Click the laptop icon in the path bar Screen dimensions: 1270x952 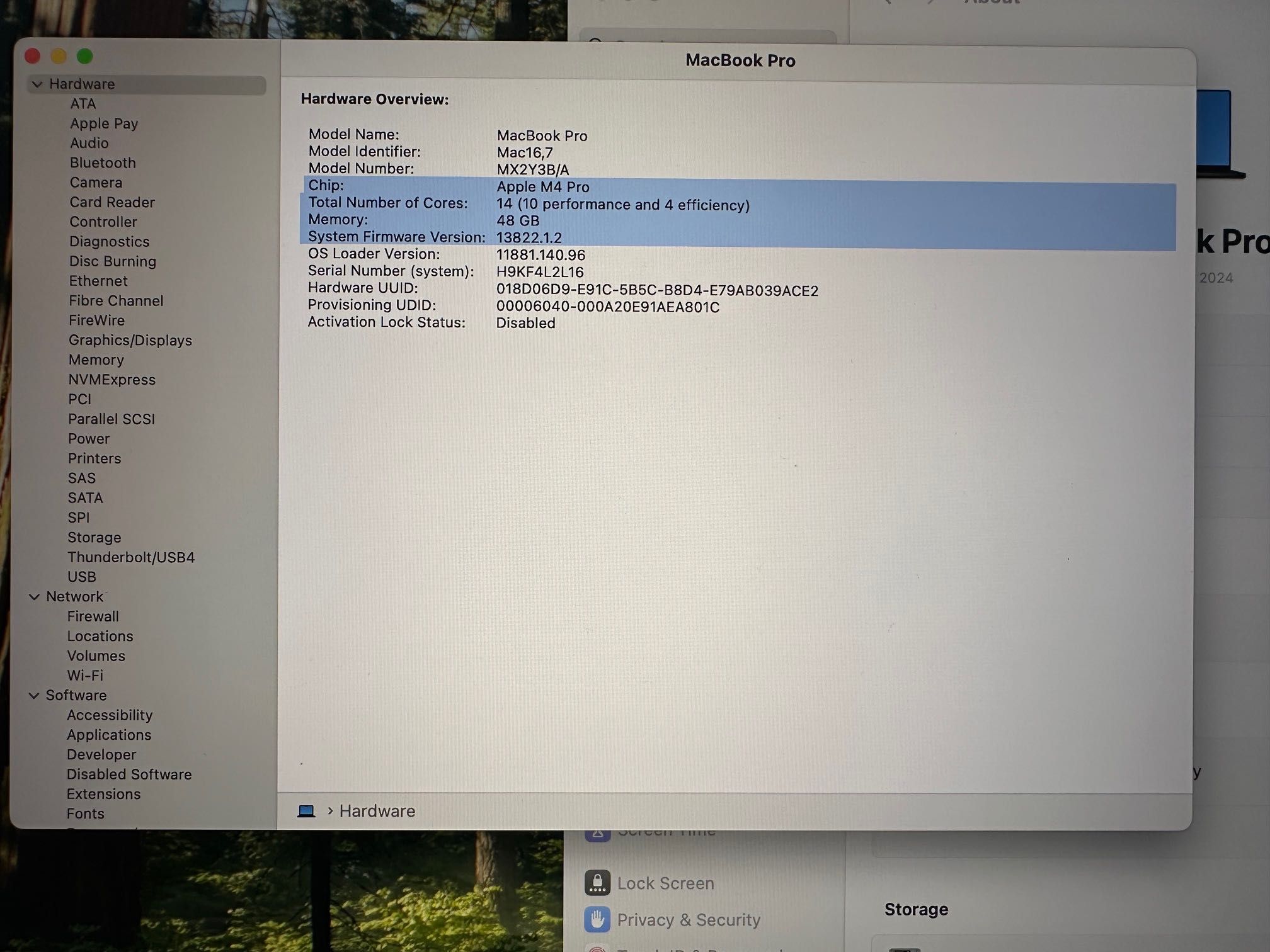click(x=306, y=811)
